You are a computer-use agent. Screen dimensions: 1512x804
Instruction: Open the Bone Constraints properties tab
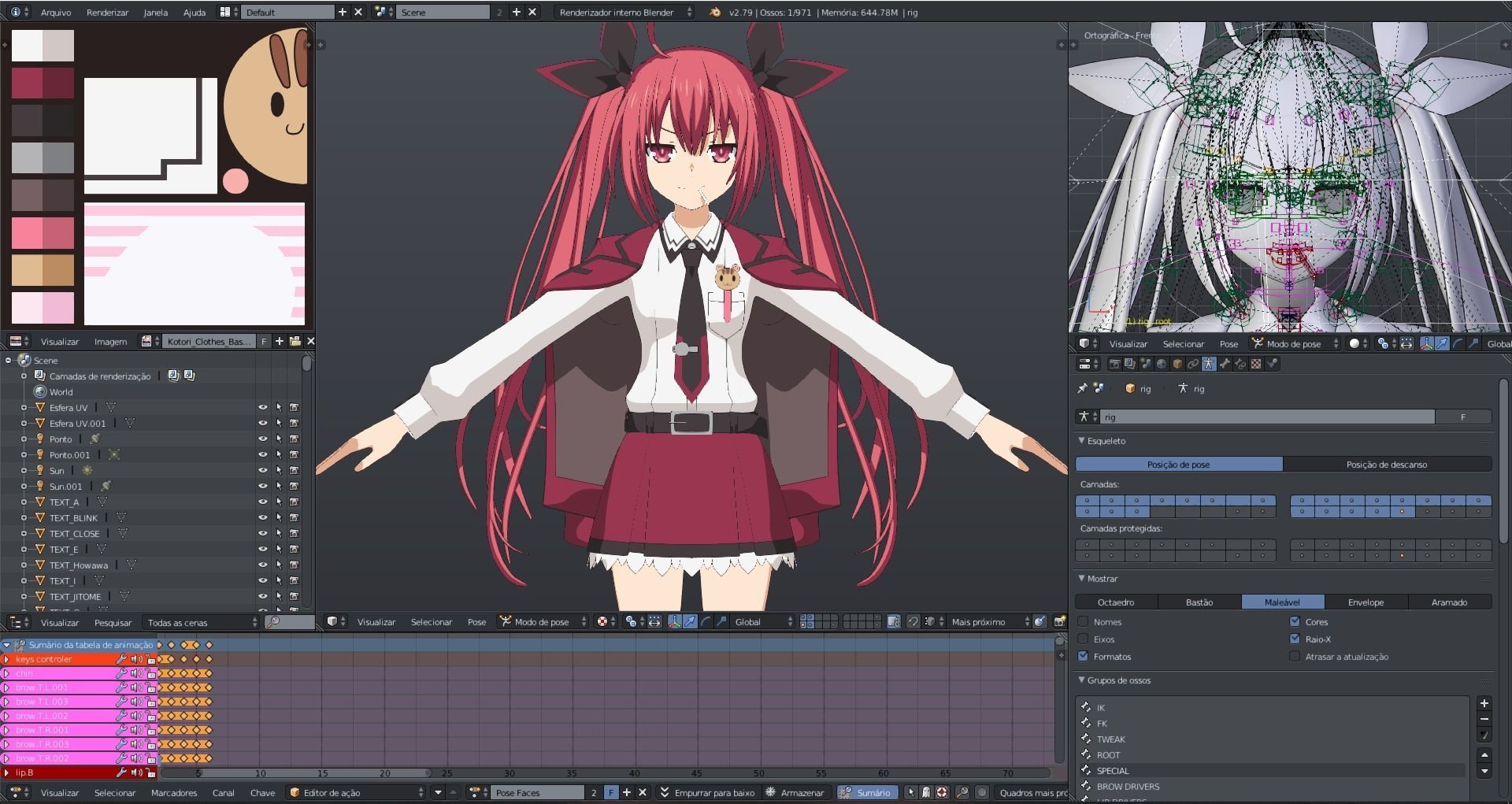1240,364
